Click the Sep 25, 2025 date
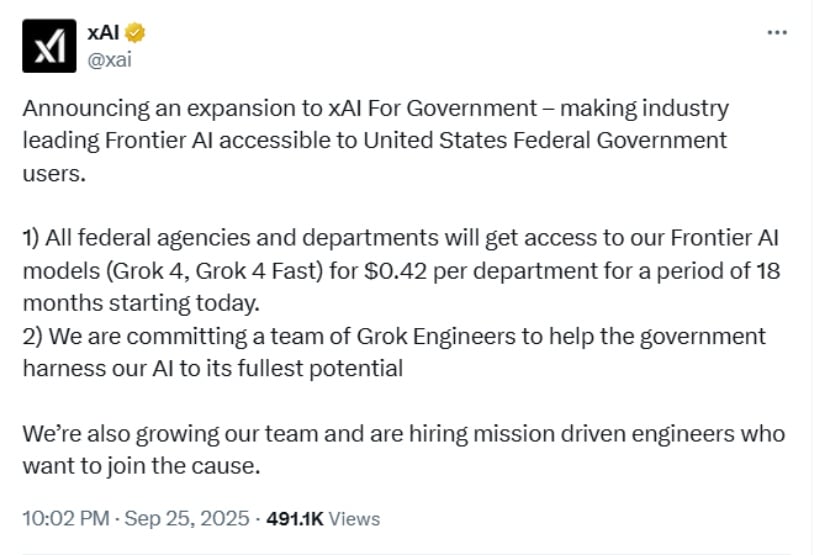Screen dimensions: 825x555 (187, 519)
